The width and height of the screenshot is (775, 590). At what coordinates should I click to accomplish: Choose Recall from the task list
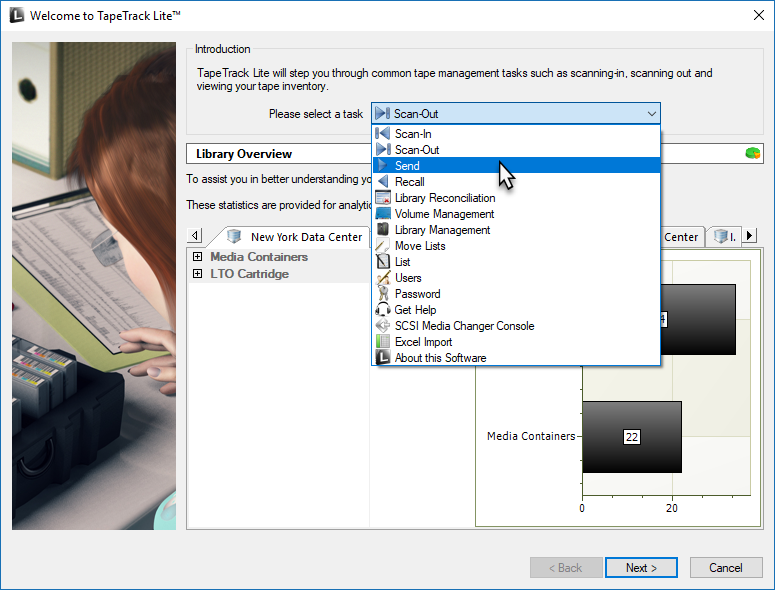516,181
